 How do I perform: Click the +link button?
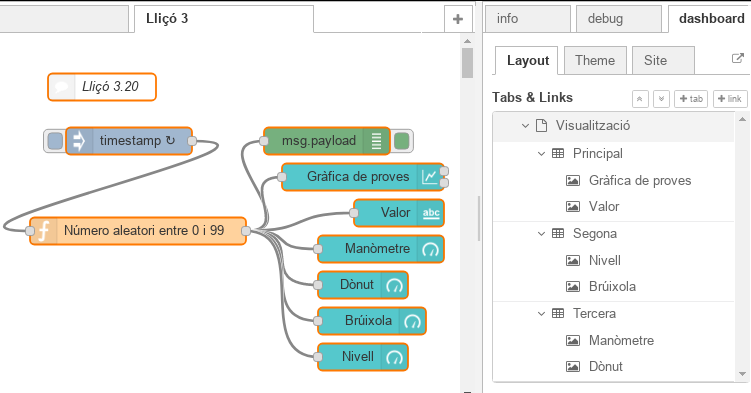(x=730, y=99)
